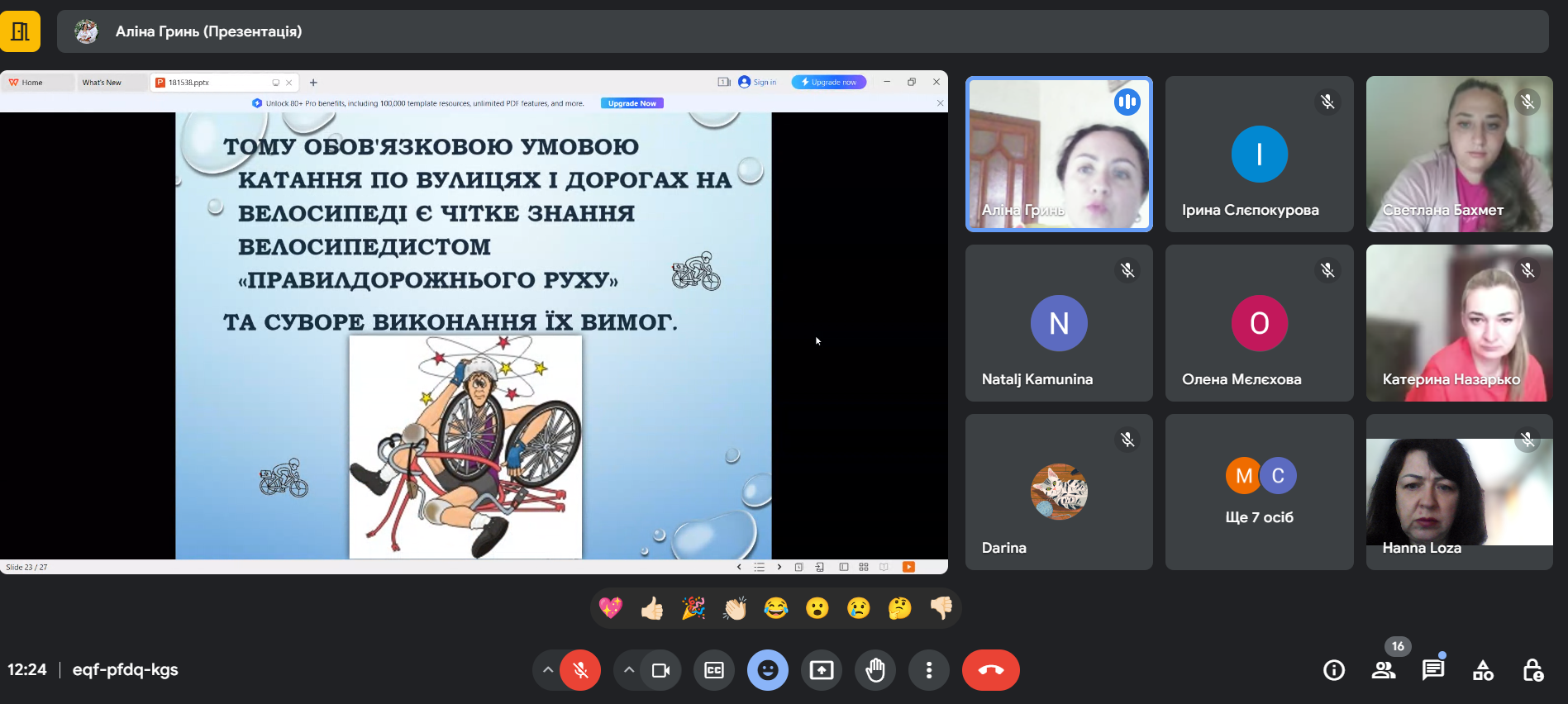Image resolution: width=1568 pixels, height=704 pixels.
Task: Click the present screen icon
Action: pos(822,670)
